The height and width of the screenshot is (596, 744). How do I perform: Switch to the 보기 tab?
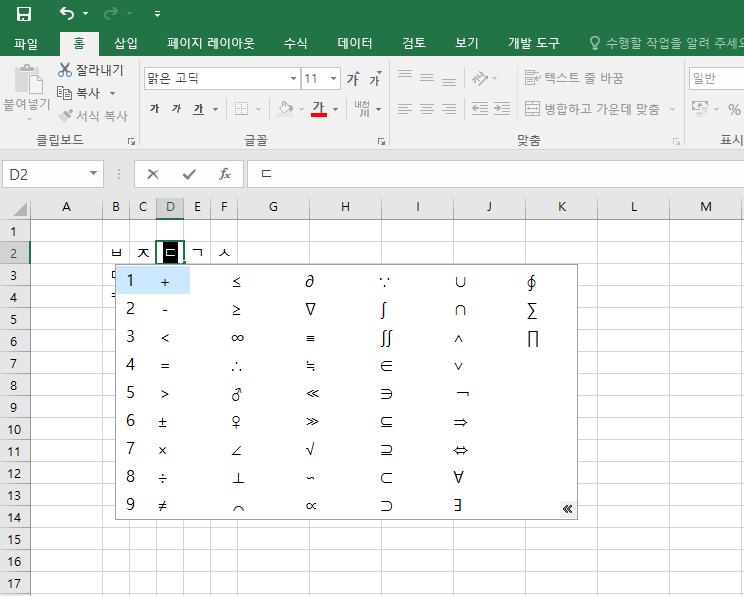[x=466, y=44]
